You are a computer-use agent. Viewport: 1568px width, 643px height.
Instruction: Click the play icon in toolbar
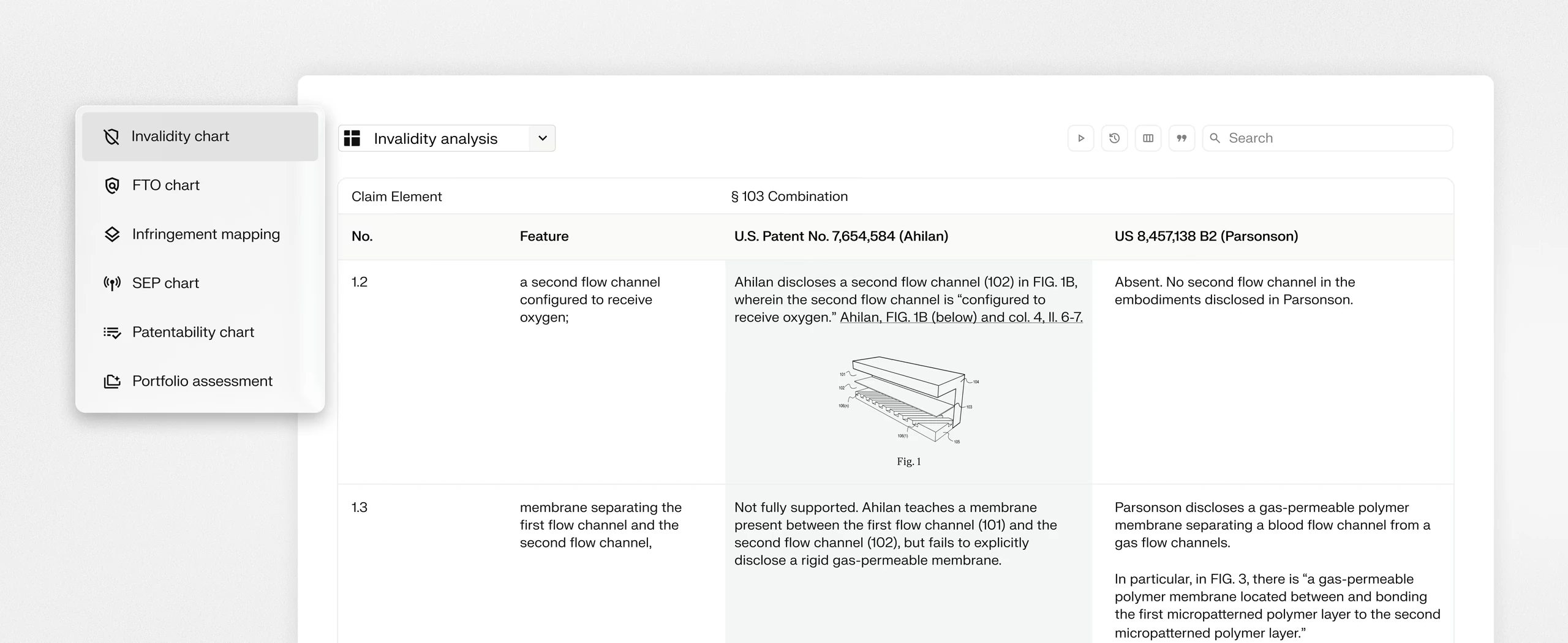coord(1081,138)
